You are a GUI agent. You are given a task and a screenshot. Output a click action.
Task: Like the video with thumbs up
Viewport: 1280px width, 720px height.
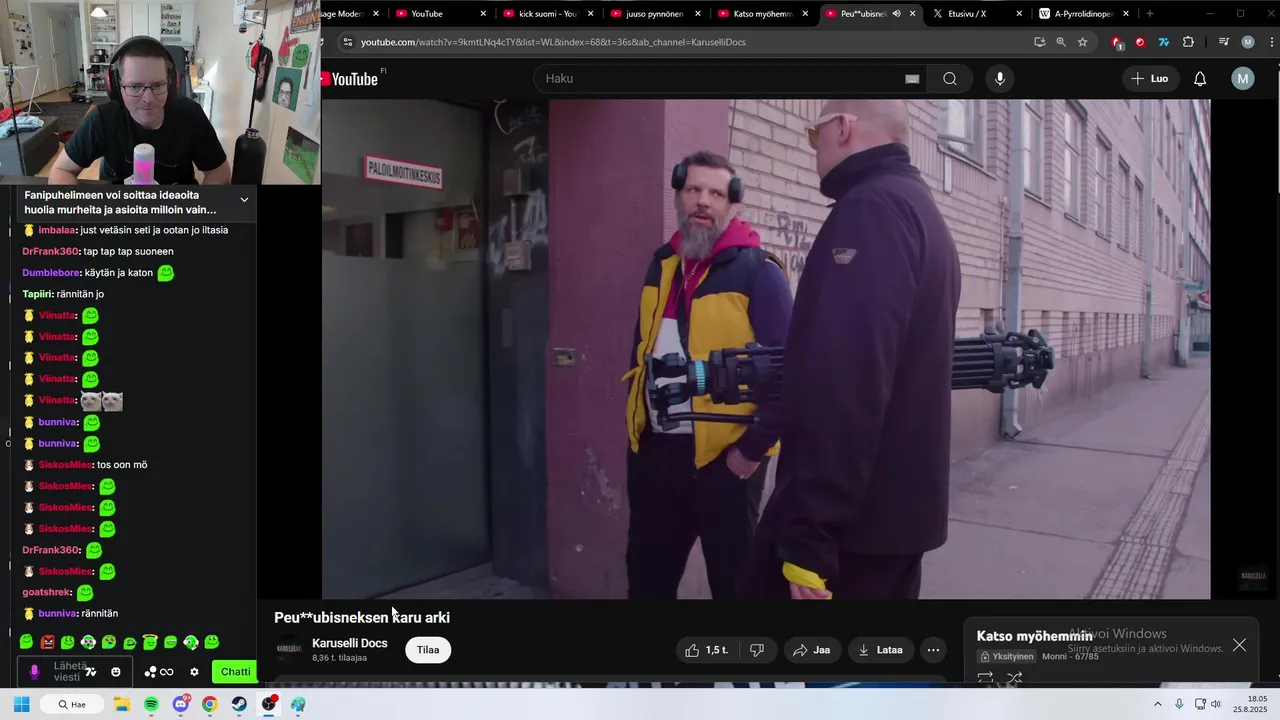coord(706,650)
